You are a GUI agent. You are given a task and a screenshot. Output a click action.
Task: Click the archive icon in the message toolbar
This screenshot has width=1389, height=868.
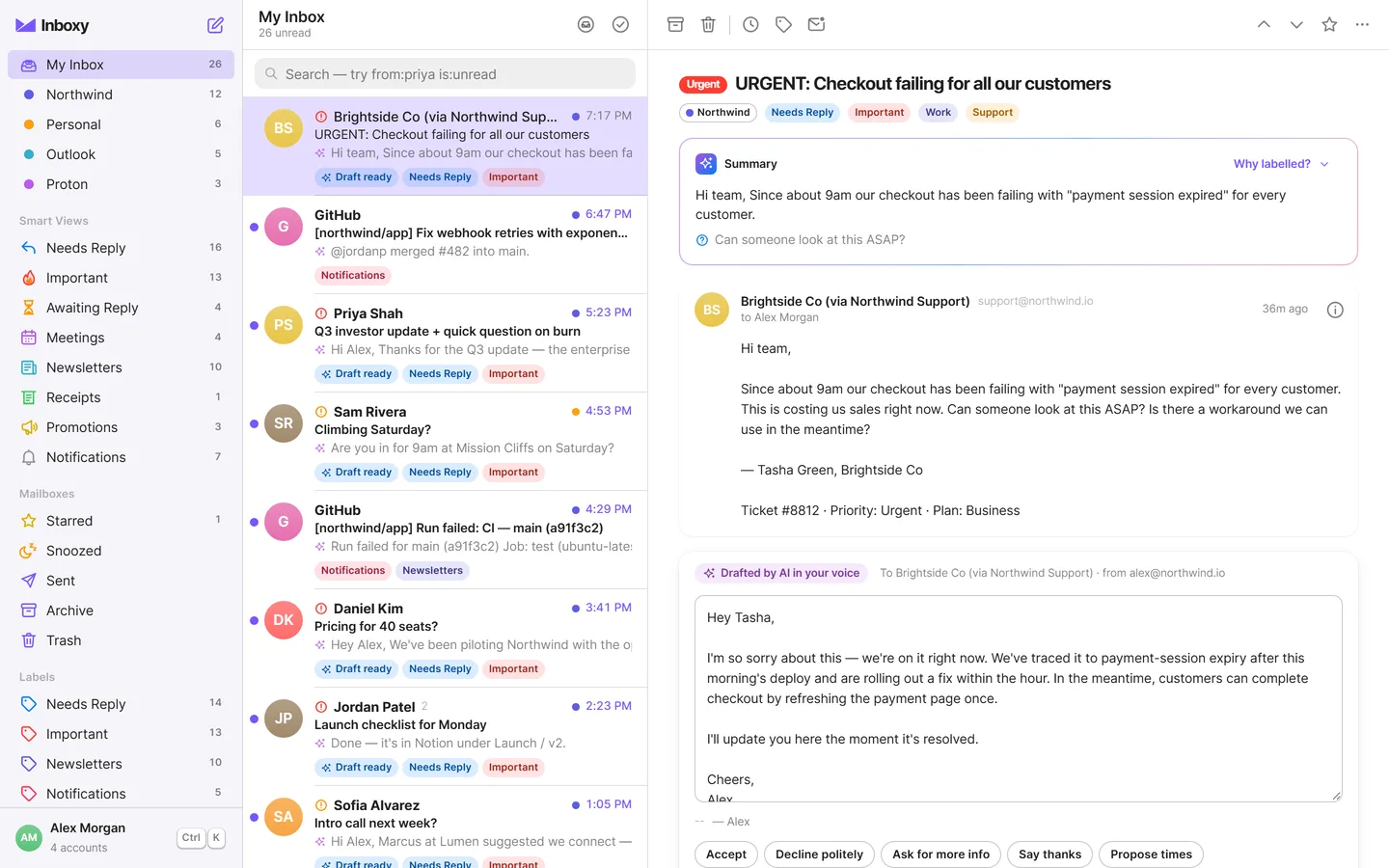point(675,24)
